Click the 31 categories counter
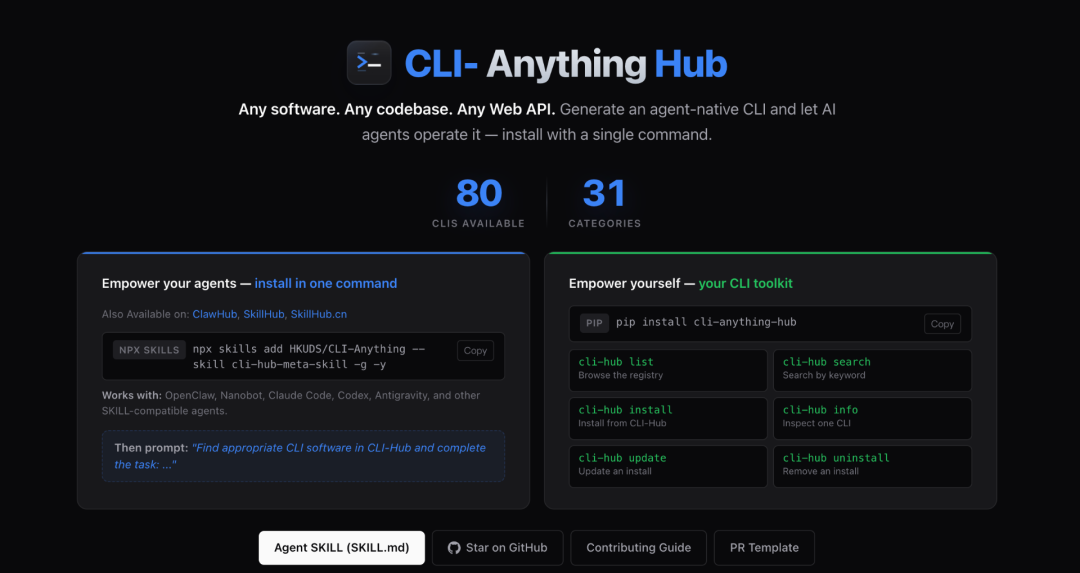This screenshot has height=573, width=1080. [605, 202]
